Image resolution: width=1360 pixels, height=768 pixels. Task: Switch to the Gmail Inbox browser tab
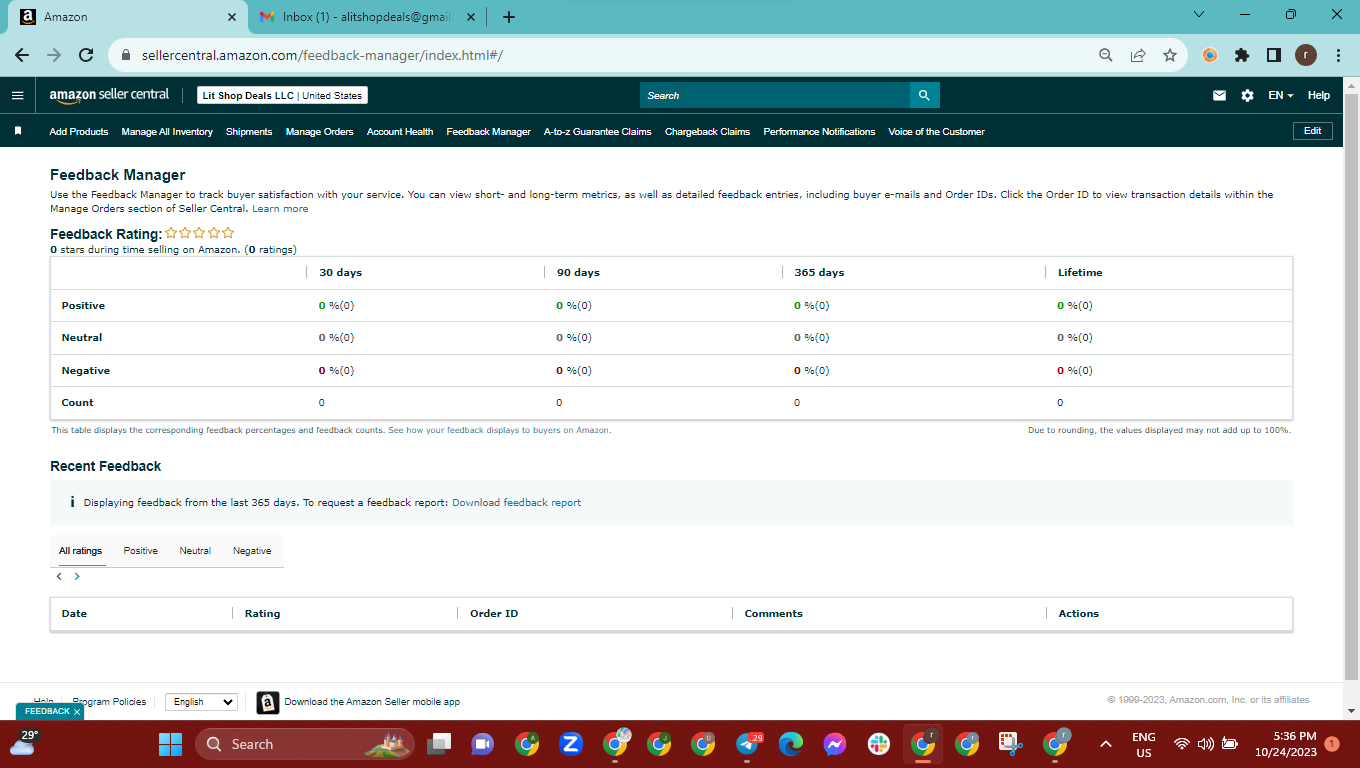pos(368,17)
